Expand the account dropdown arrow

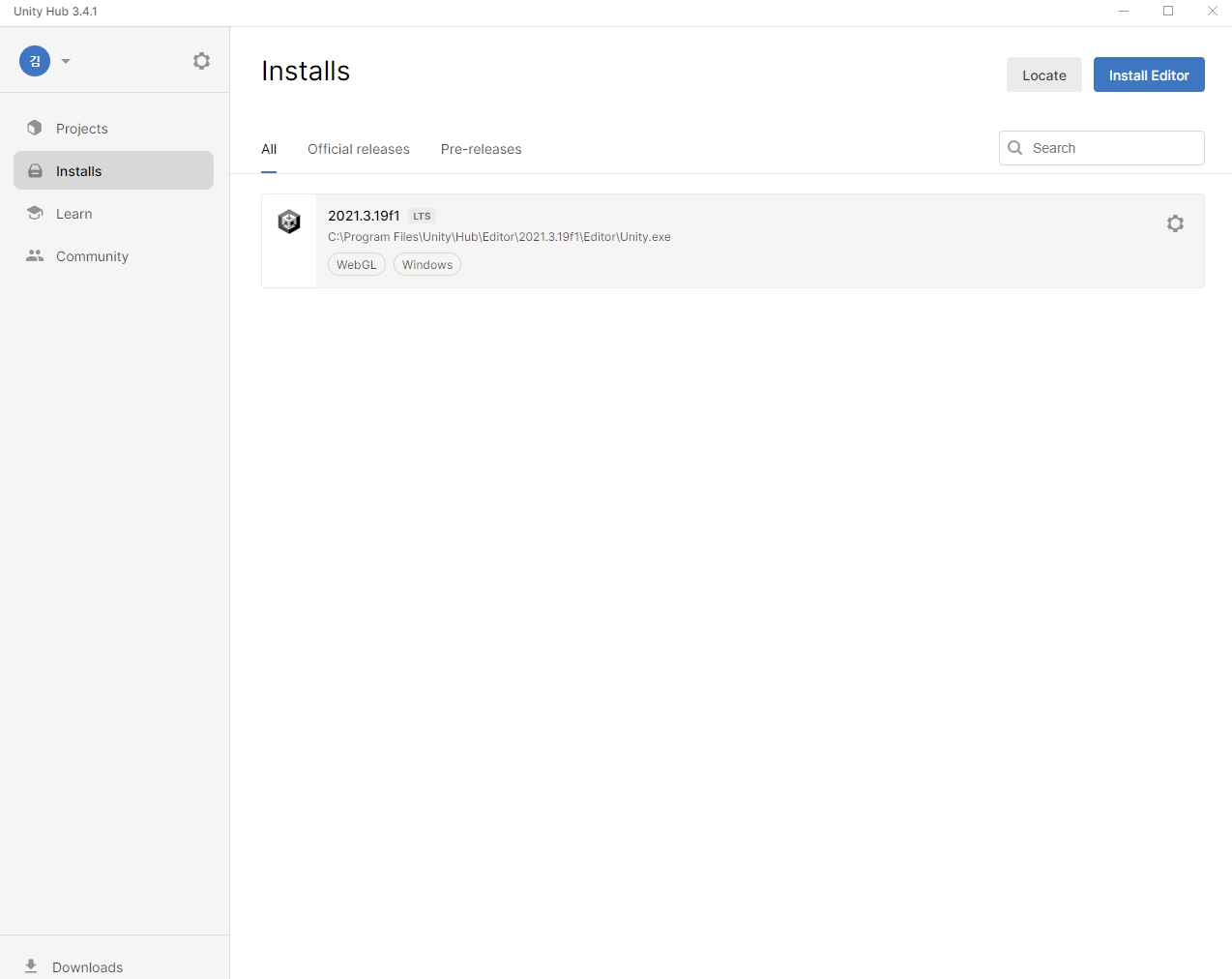coord(66,61)
